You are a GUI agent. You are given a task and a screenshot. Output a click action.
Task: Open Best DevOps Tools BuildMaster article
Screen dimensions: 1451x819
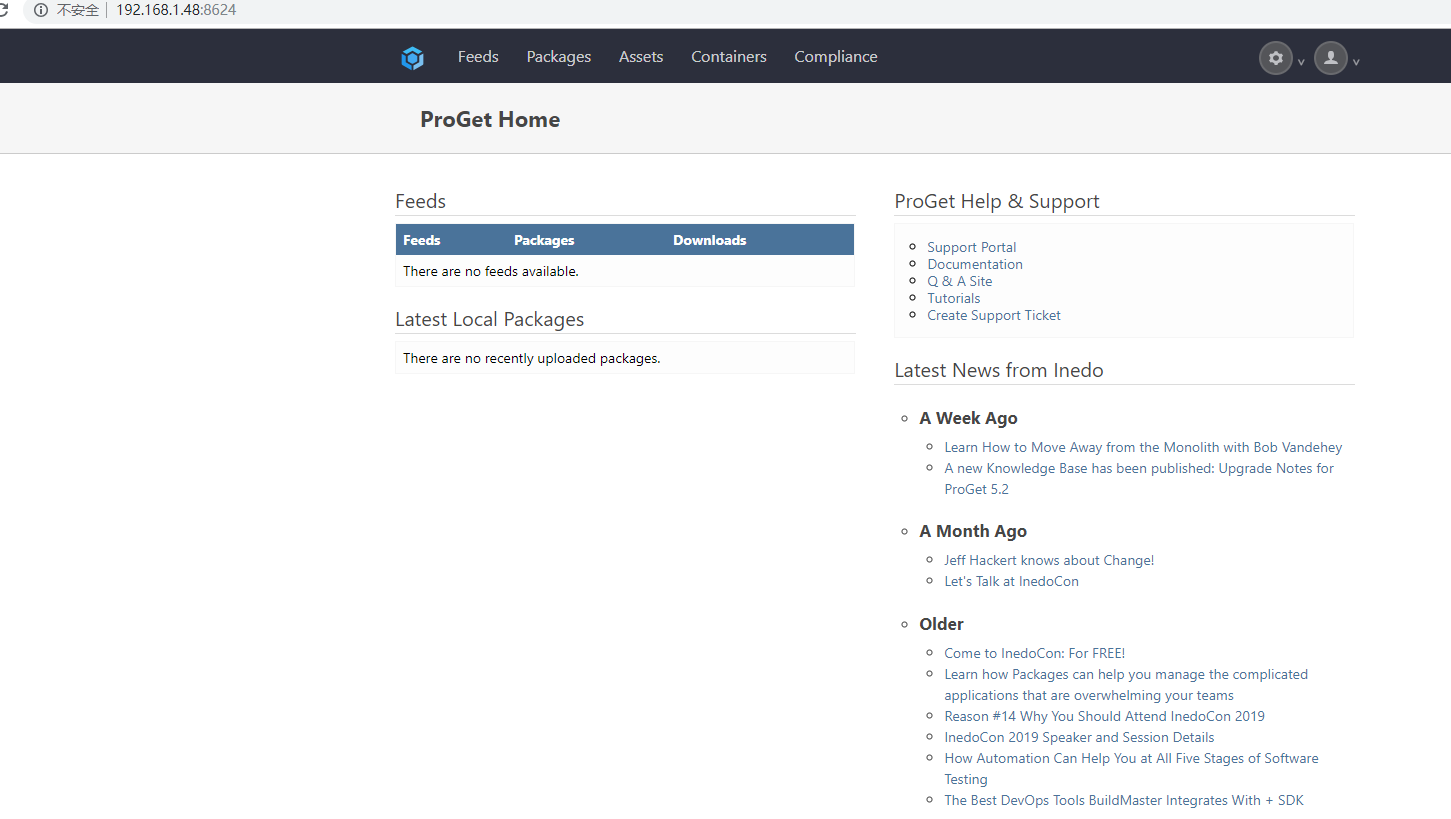(1124, 800)
